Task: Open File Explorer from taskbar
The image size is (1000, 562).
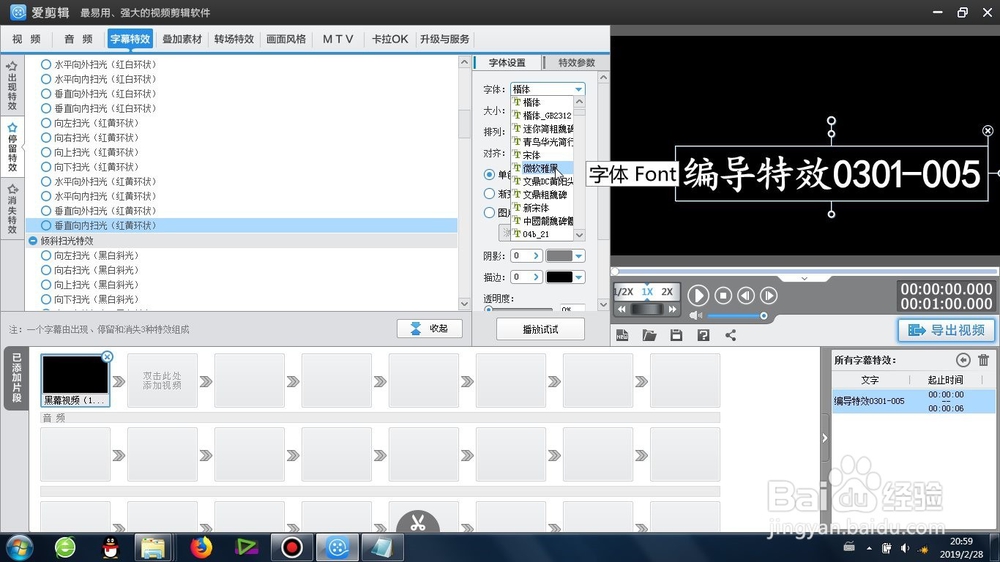Action: (x=153, y=547)
